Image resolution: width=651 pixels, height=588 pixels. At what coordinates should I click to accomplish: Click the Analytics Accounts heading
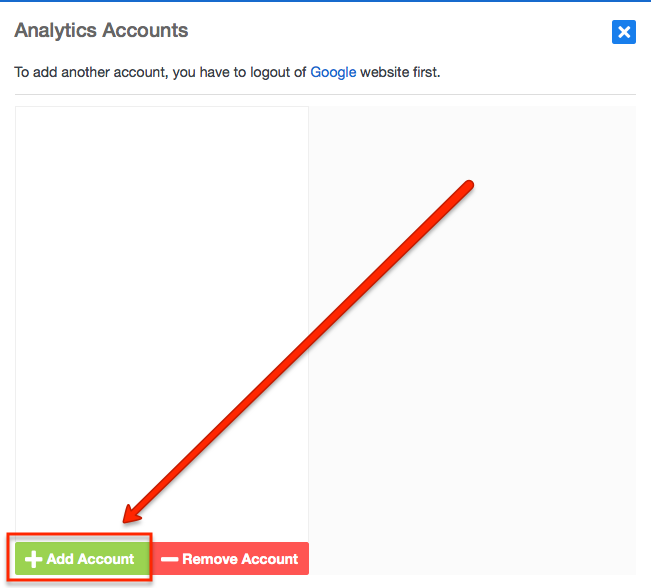point(101,30)
